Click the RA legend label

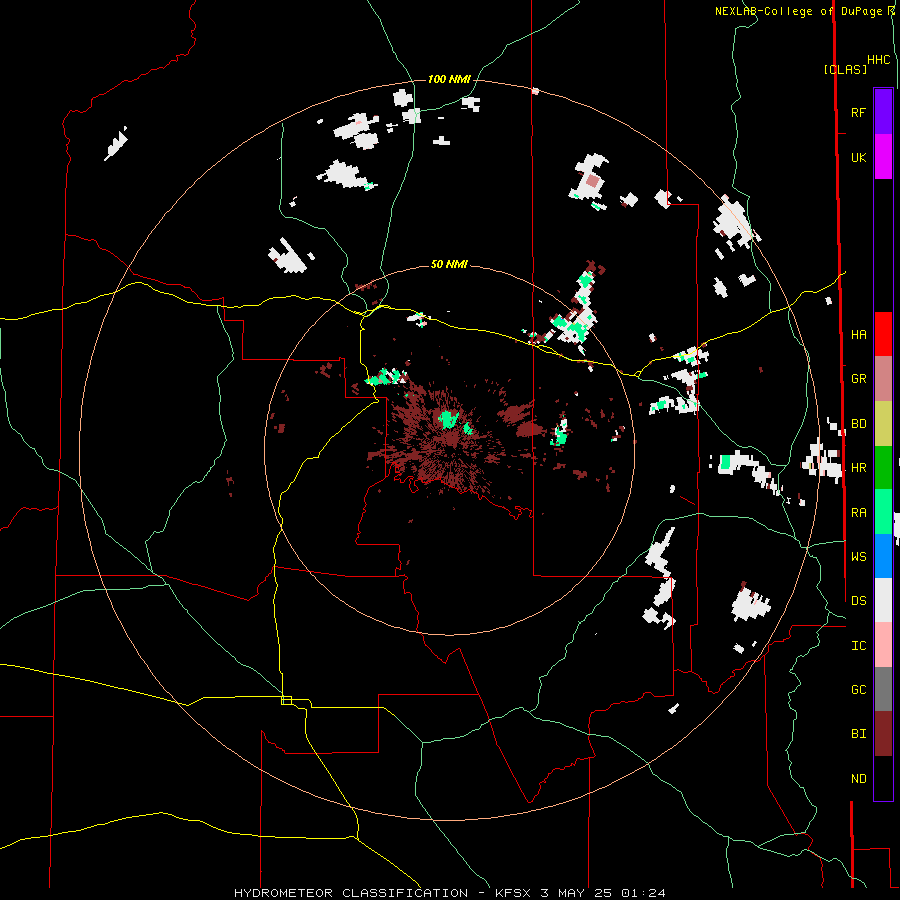858,513
